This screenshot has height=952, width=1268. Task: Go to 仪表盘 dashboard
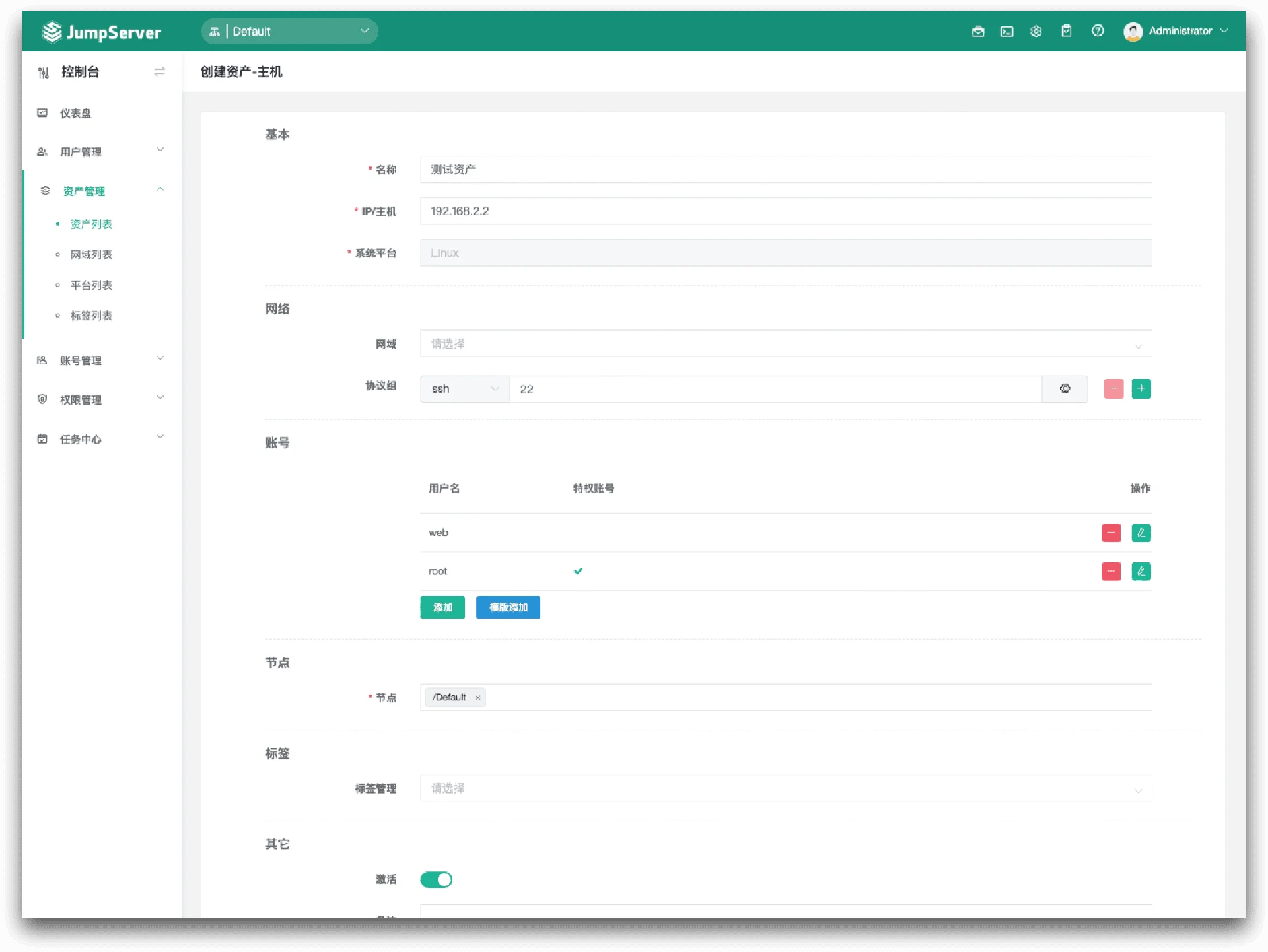75,114
